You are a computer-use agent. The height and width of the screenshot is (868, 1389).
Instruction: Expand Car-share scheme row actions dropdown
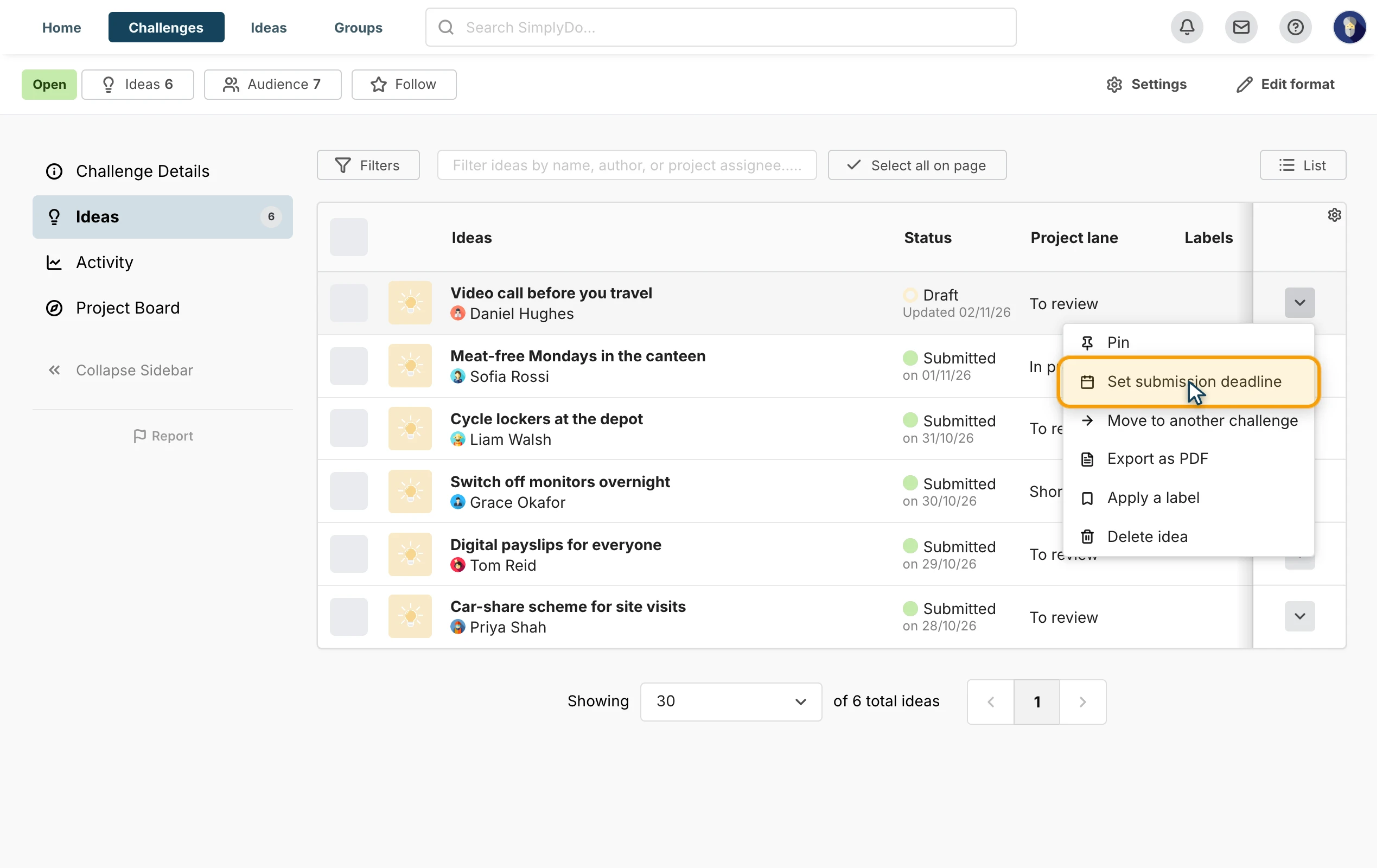(1299, 617)
